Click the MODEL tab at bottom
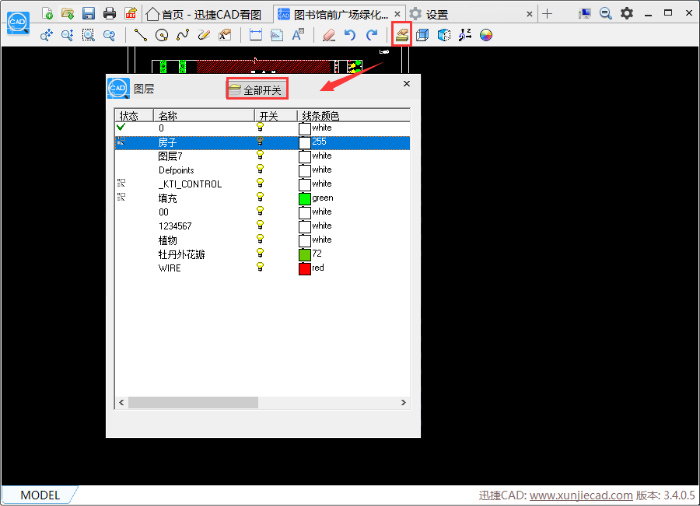Screen dimensions: 700x506 tap(40, 495)
